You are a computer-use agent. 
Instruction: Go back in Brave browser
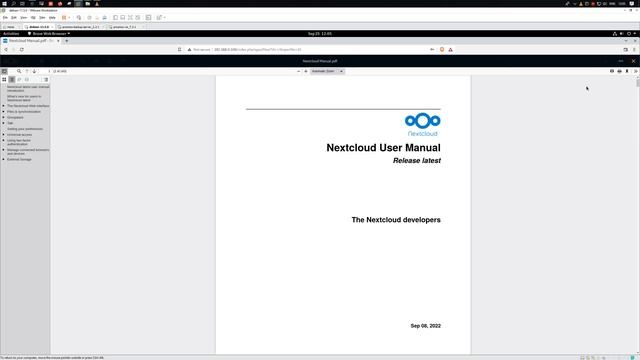[x=6, y=49]
